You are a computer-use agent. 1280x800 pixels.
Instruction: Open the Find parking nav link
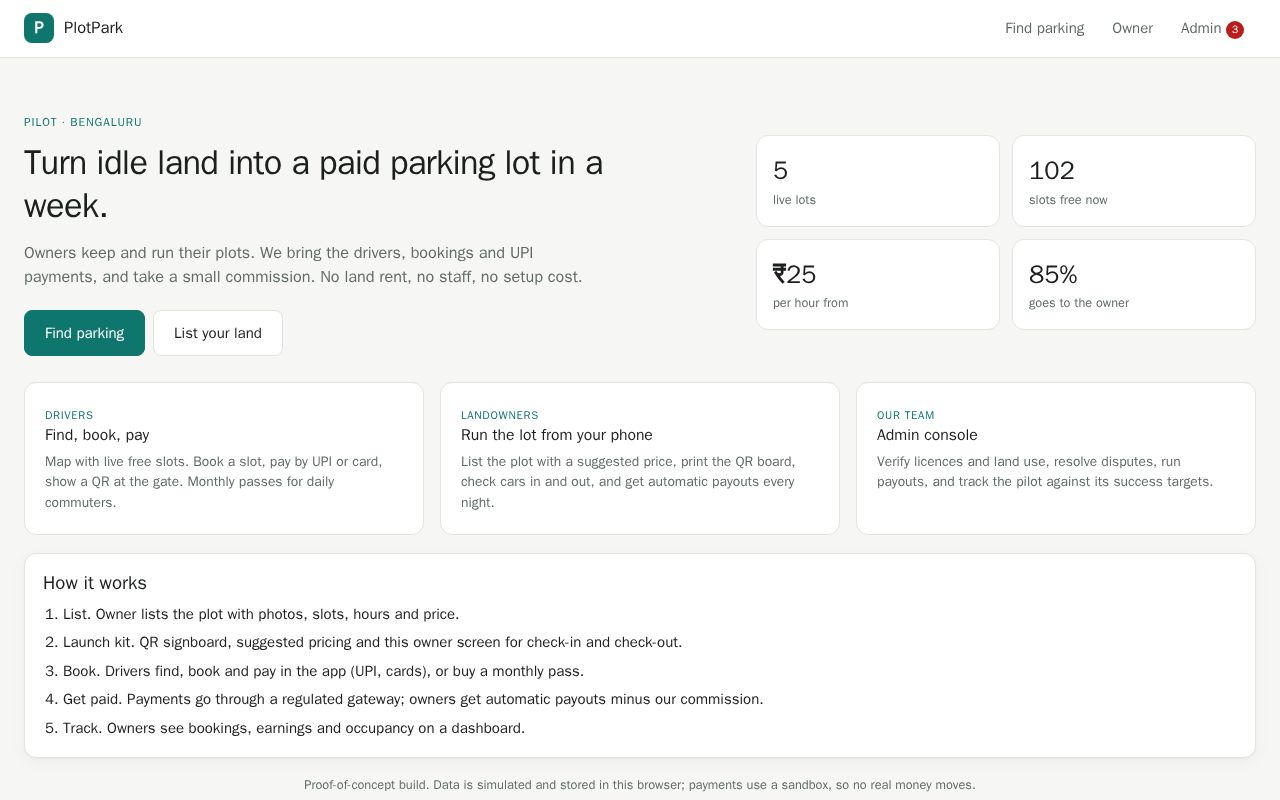tap(1044, 28)
